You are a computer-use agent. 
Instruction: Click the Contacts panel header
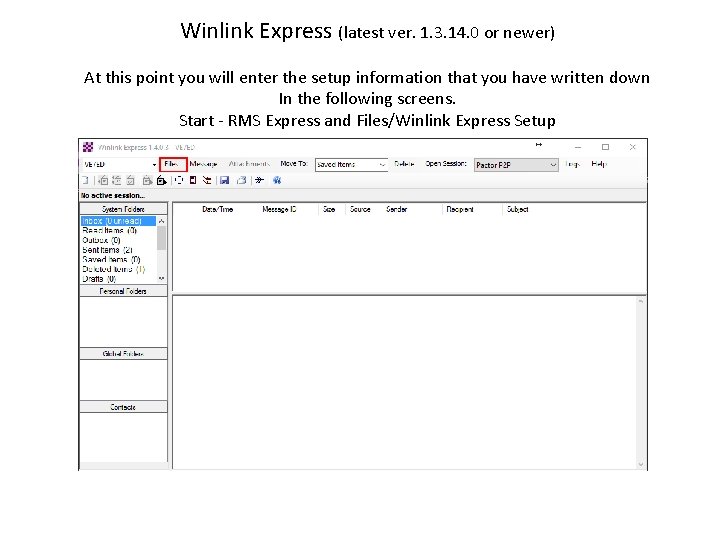pyautogui.click(x=123, y=407)
